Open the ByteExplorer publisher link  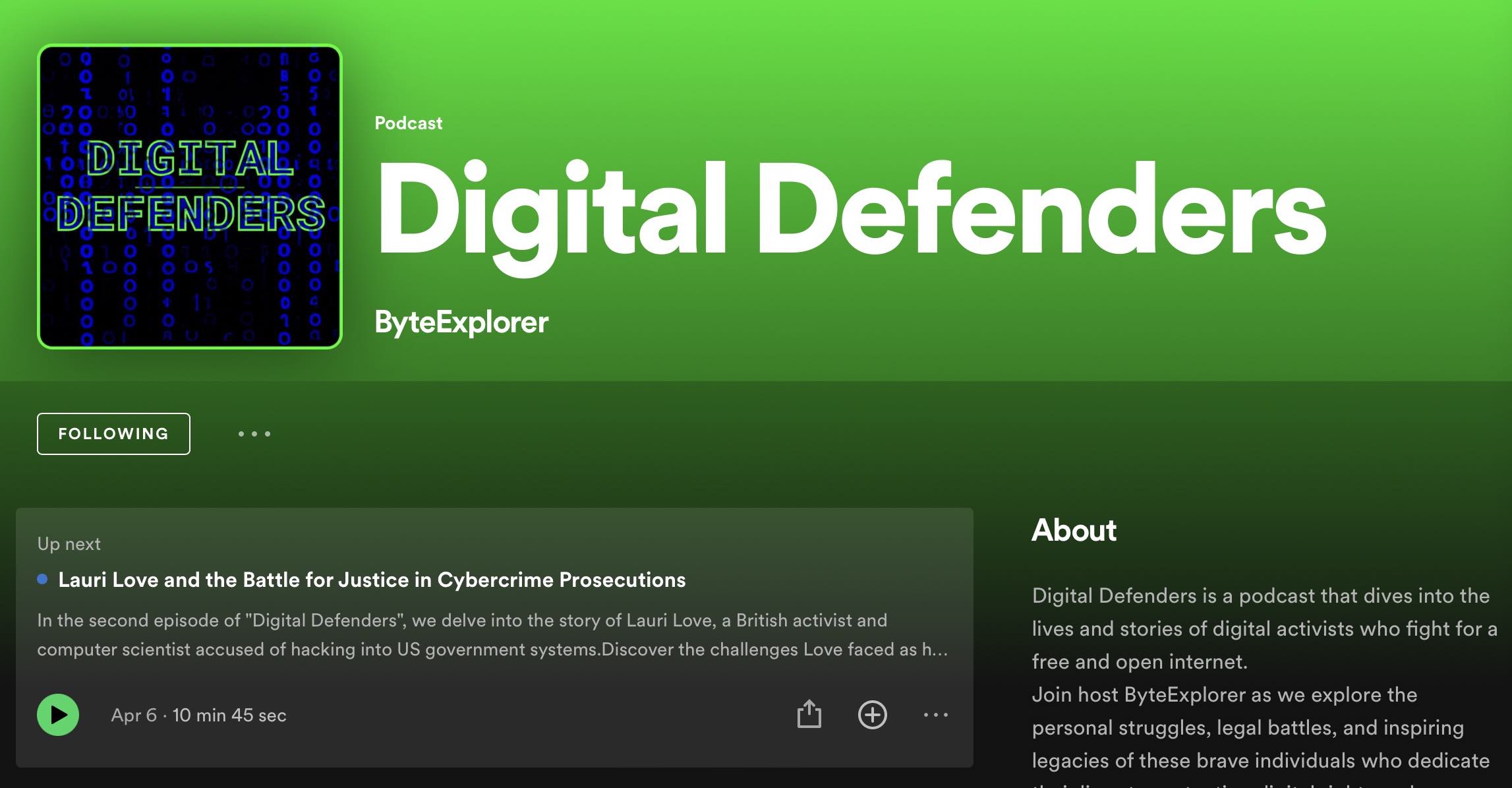[x=461, y=322]
